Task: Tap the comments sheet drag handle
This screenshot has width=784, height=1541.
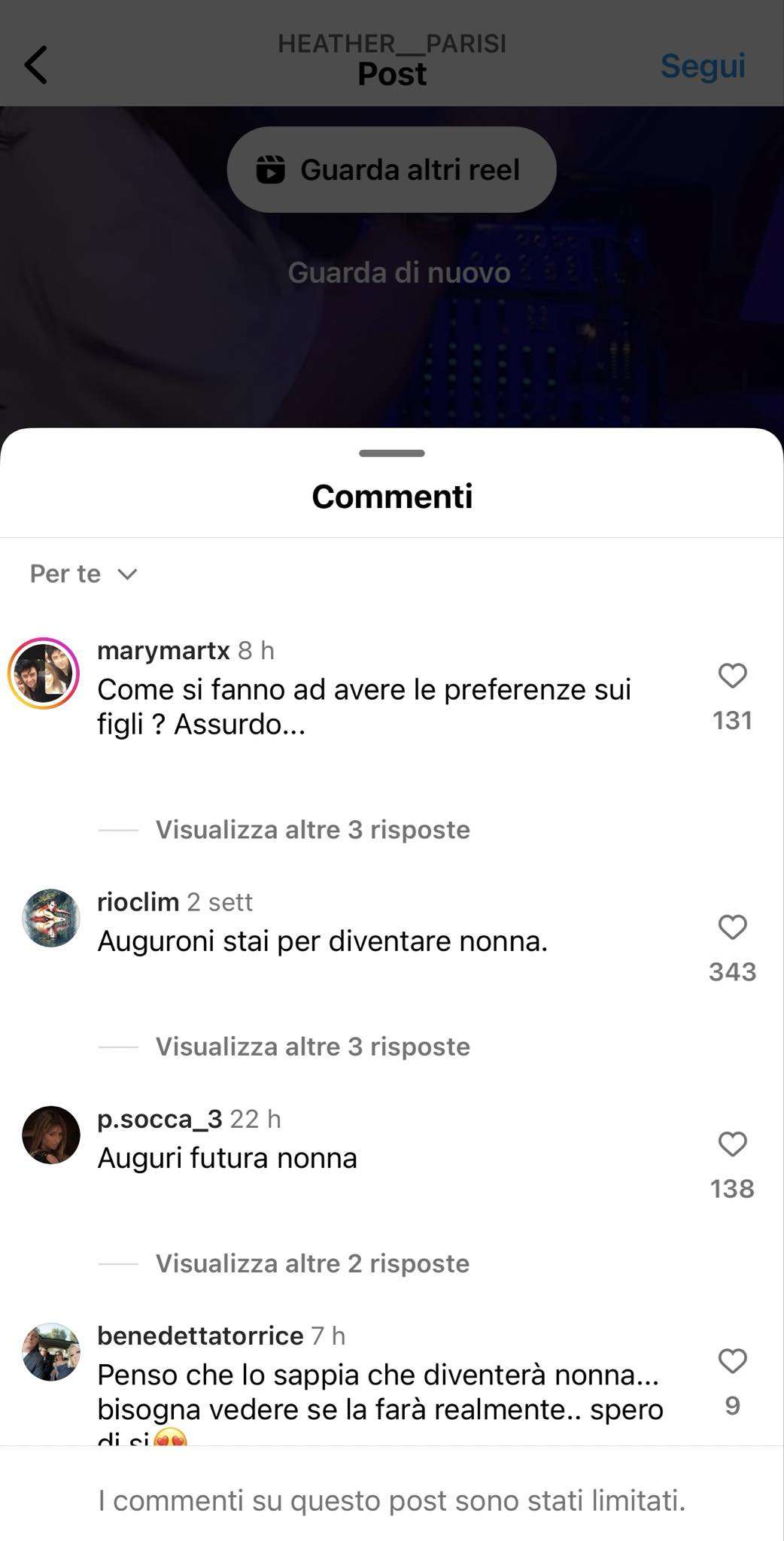Action: click(x=392, y=453)
